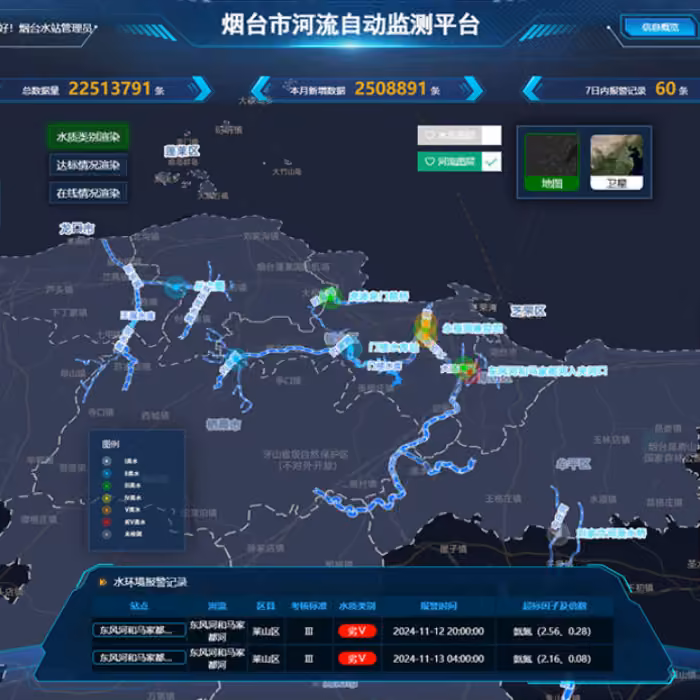This screenshot has width=700, height=700.
Task: Click the Ⅳ类水 yellow legend circle
Action: click(106, 497)
